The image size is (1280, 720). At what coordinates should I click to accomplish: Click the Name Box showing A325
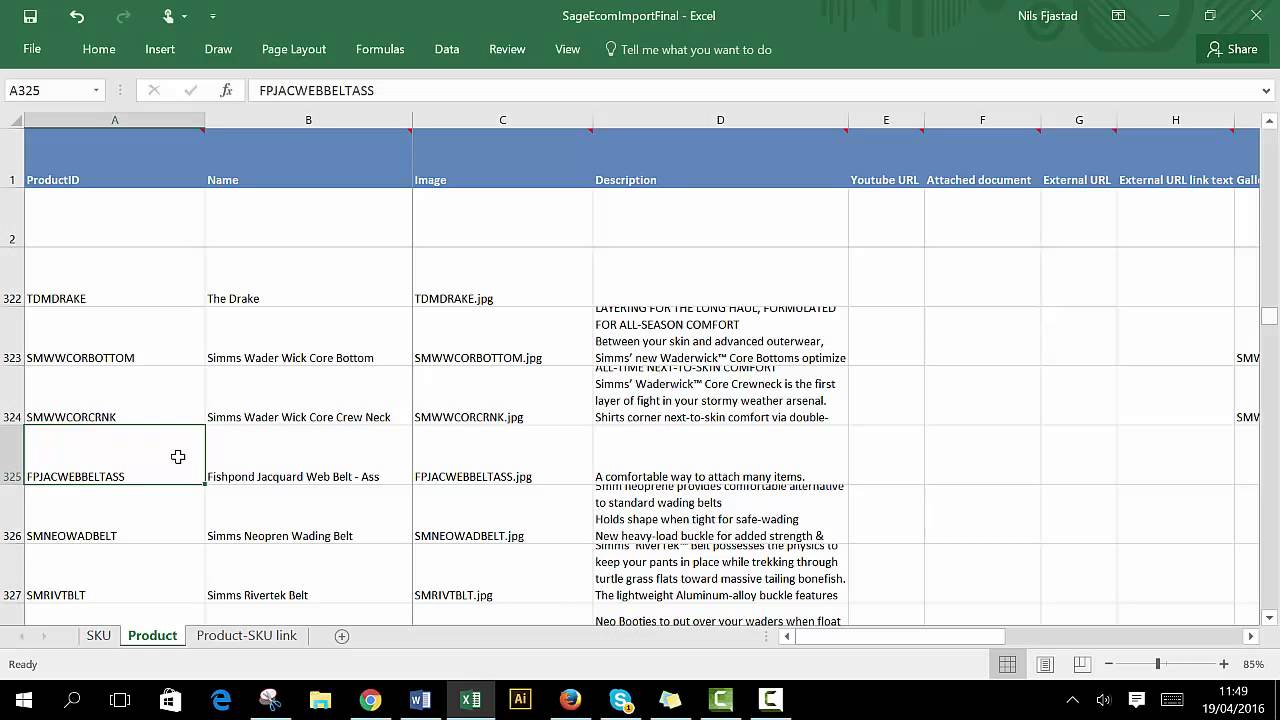48,90
